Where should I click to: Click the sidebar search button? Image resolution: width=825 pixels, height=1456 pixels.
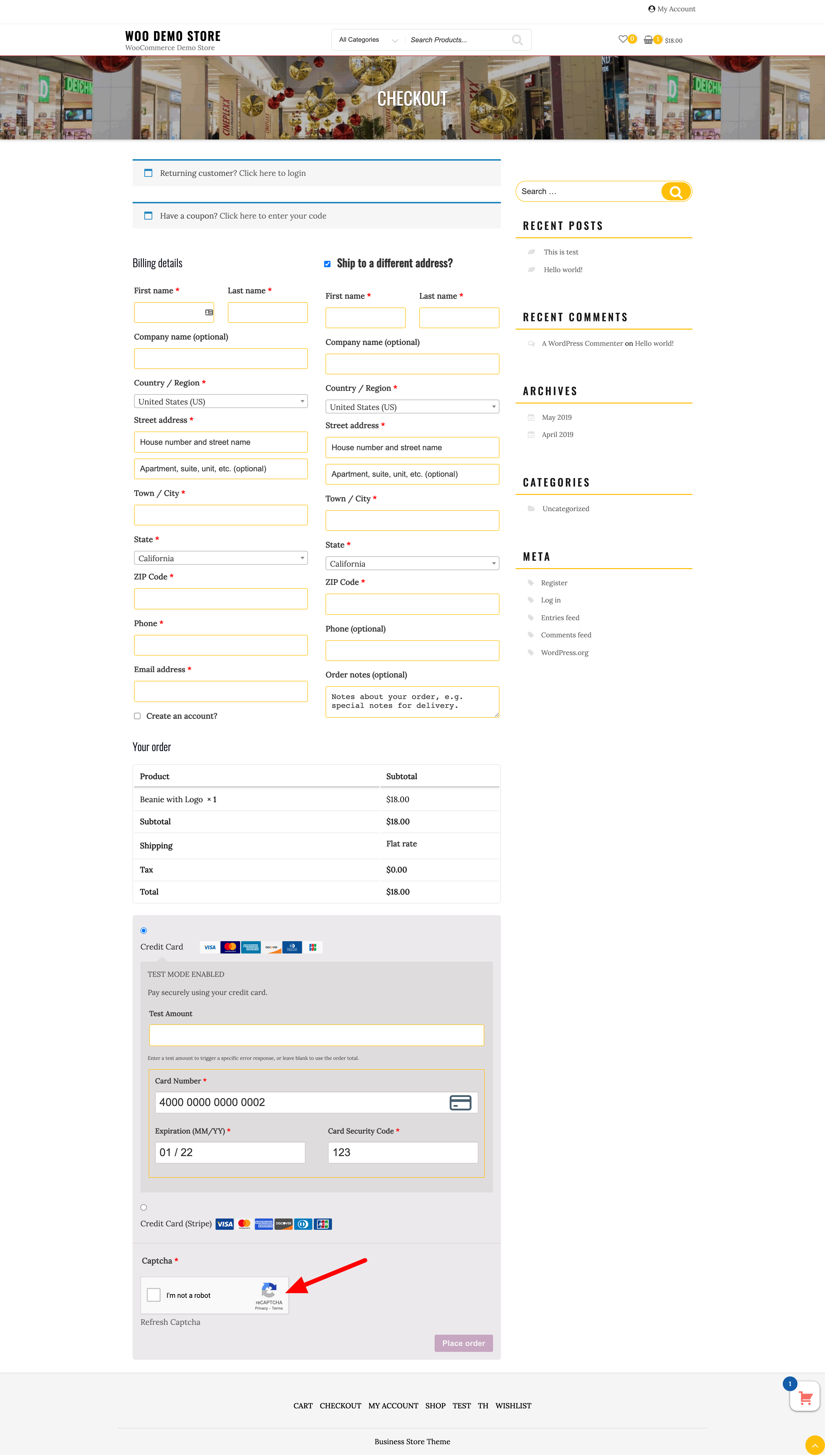point(675,192)
